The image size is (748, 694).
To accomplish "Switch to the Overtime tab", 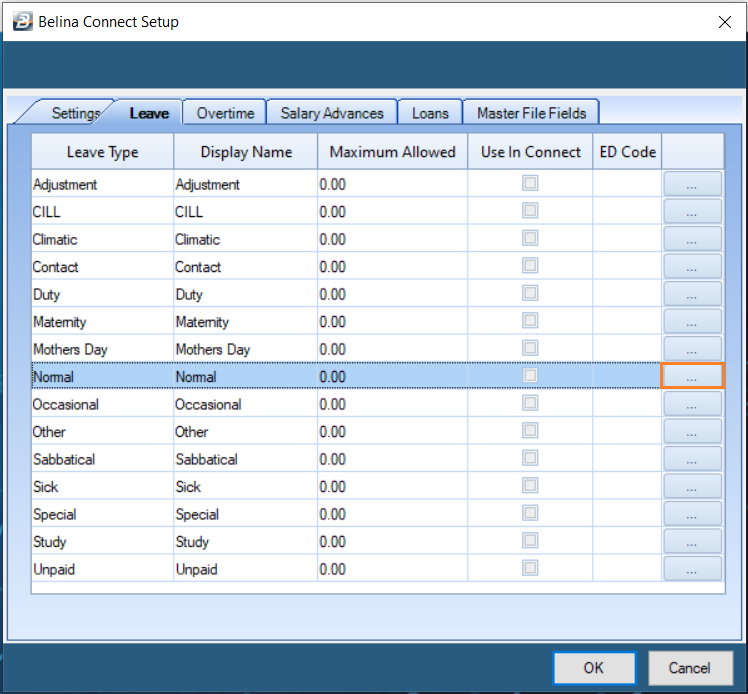I will [225, 113].
